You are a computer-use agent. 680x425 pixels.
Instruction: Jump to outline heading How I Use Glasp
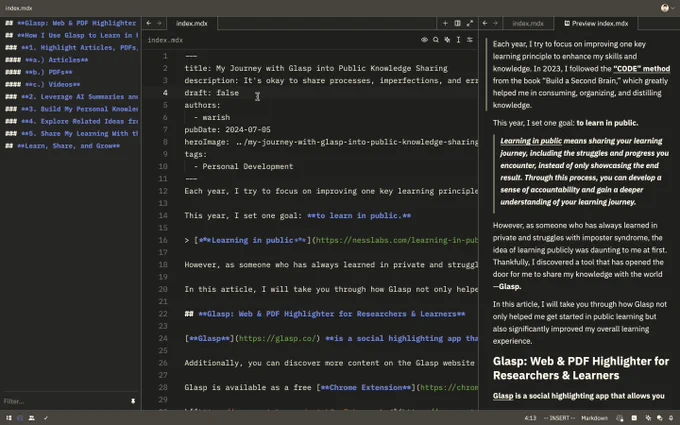[x=71, y=35]
